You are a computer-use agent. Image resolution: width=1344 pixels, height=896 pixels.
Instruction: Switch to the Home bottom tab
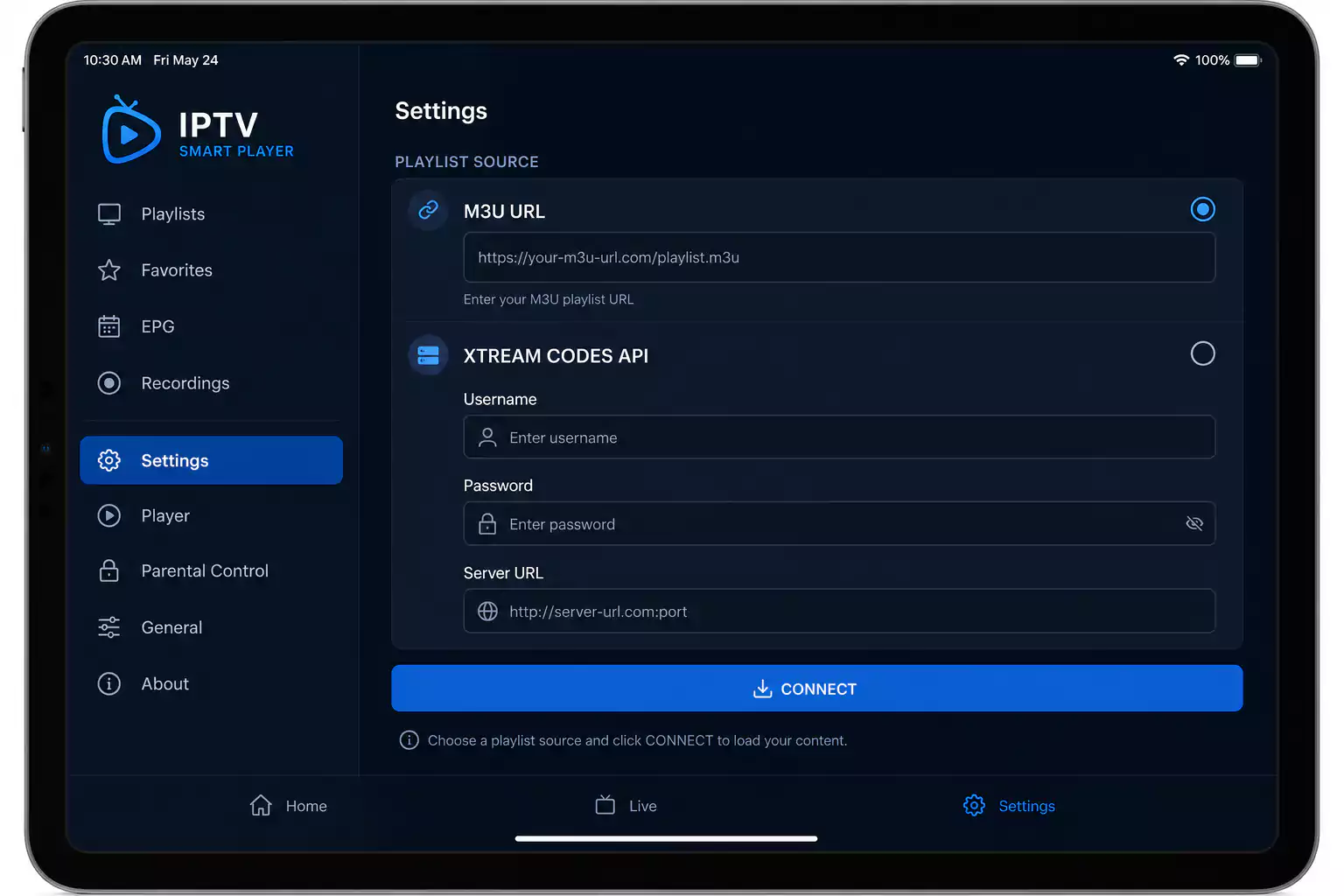pyautogui.click(x=288, y=805)
